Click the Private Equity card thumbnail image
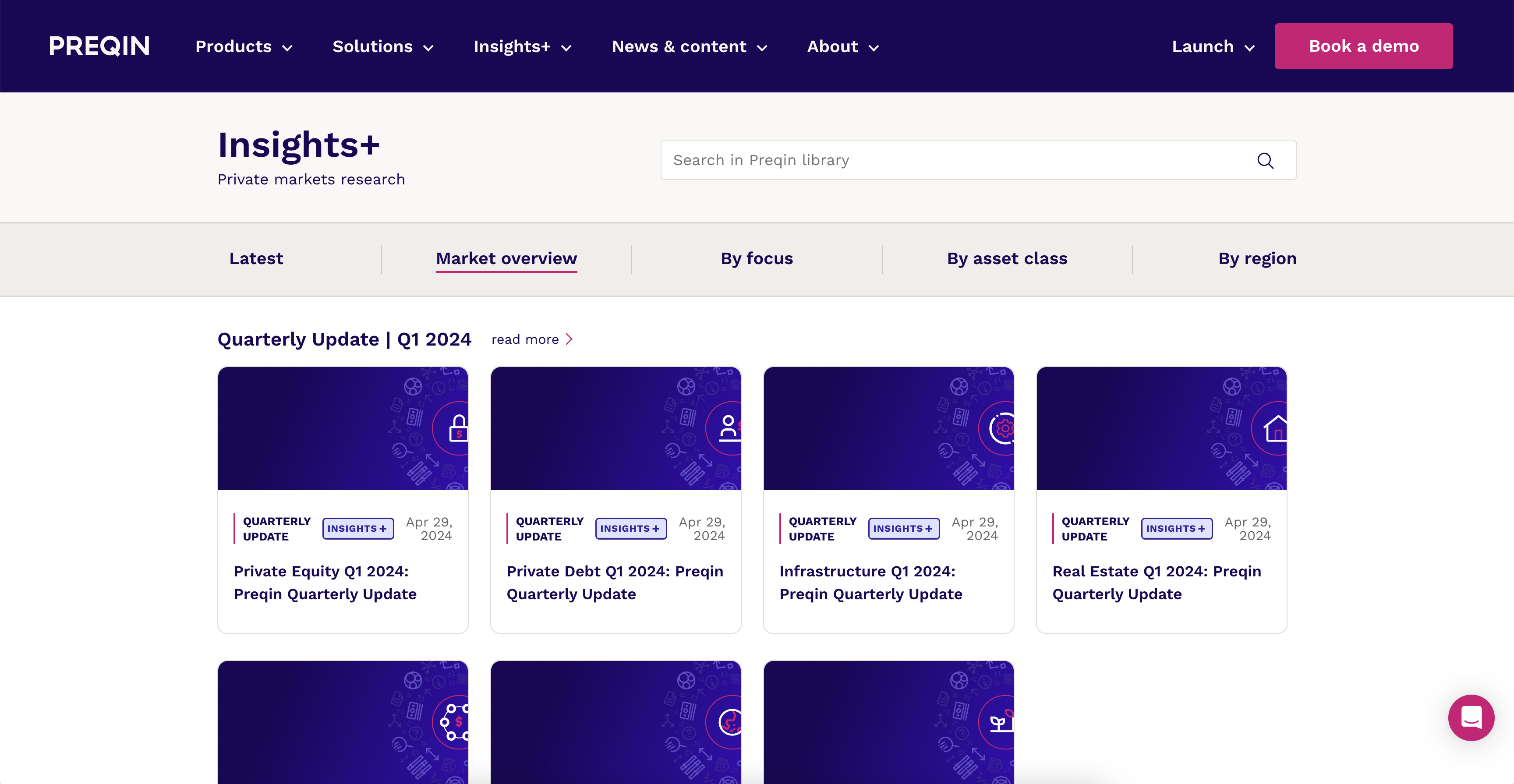This screenshot has width=1514, height=784. tap(343, 428)
